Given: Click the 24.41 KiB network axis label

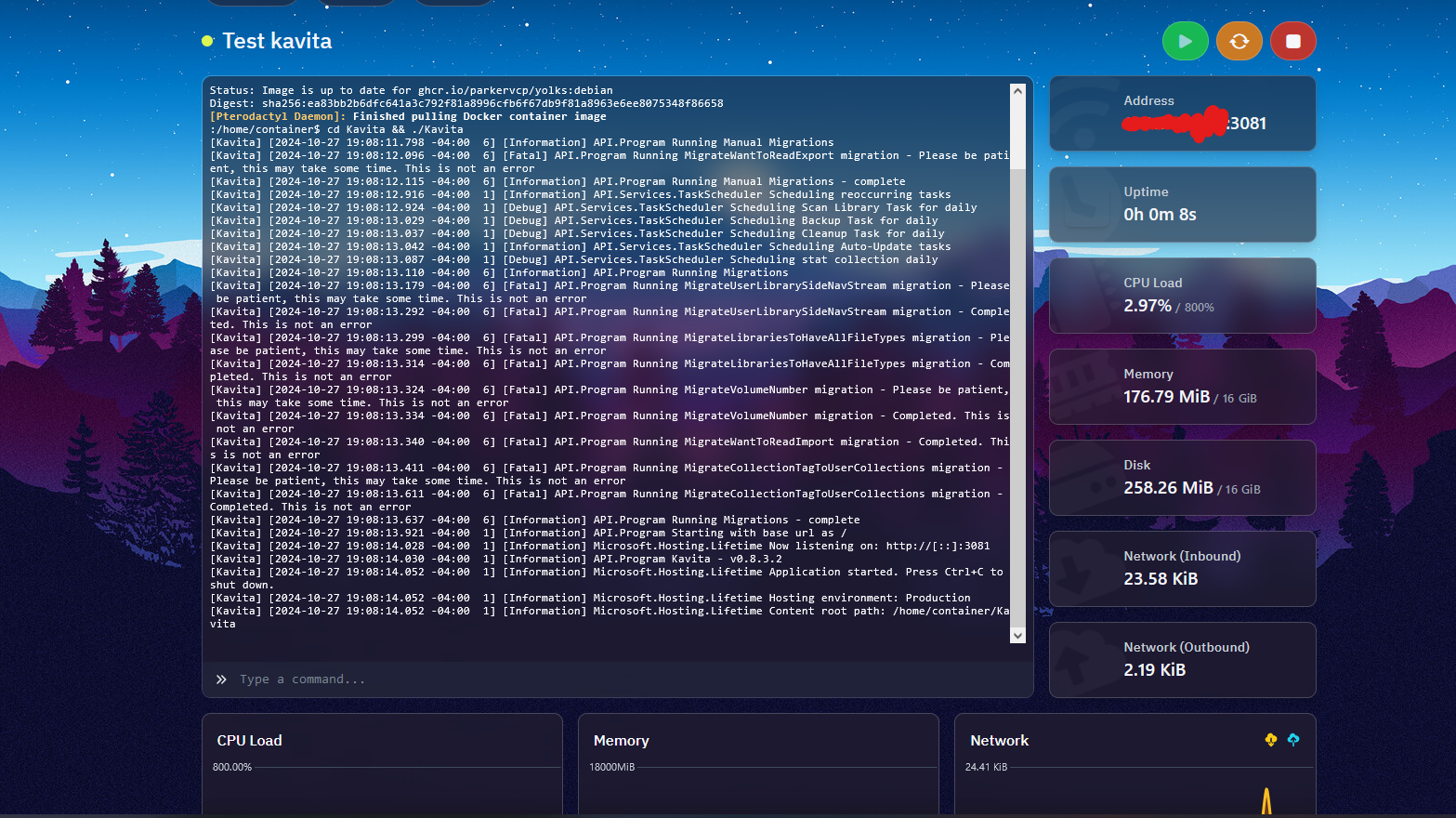Looking at the screenshot, I should coord(986,767).
